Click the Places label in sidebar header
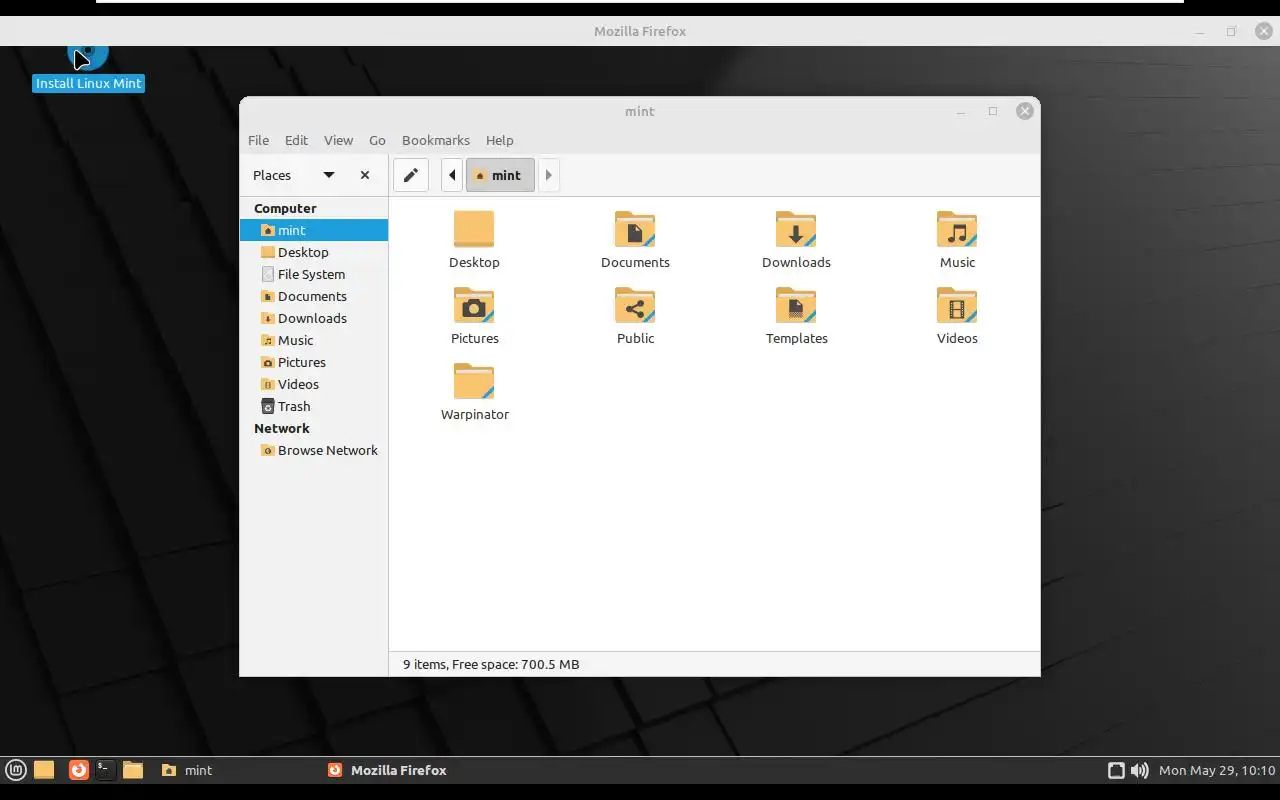1280x800 pixels. click(x=272, y=175)
